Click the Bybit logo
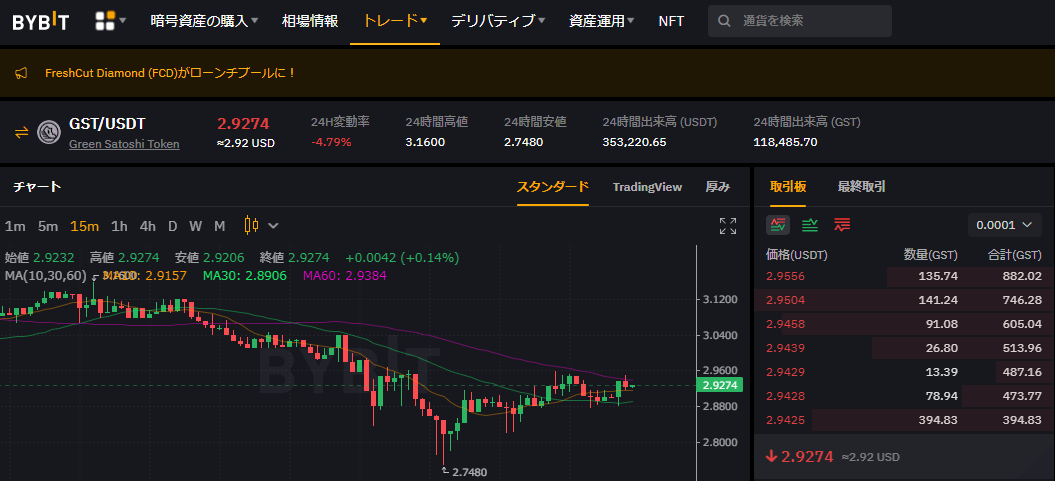Screen dimensions: 1055x481 40,22
